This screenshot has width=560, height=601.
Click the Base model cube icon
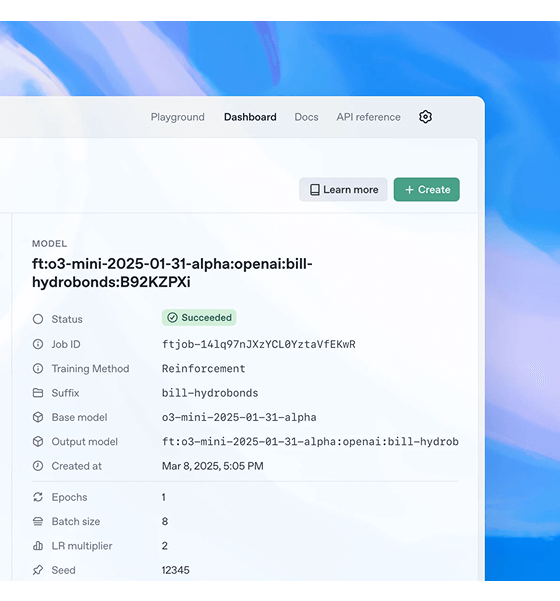click(x=38, y=417)
